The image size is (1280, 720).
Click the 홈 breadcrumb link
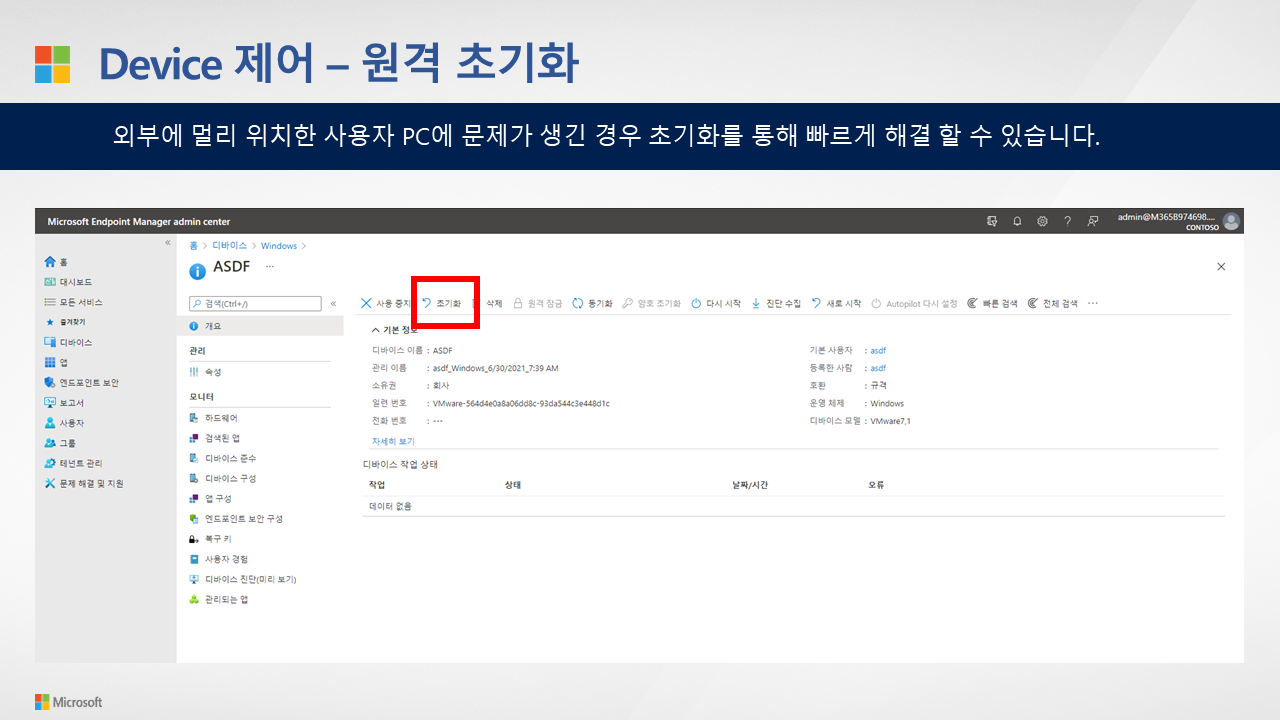(193, 246)
